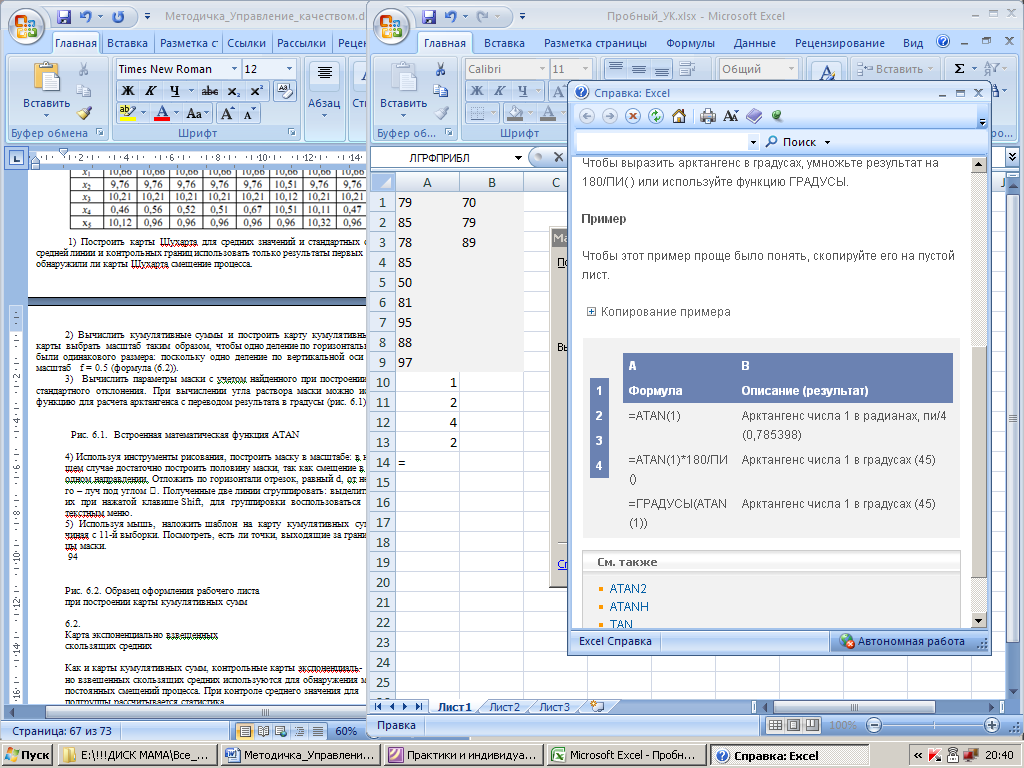
Task: Go to Excel help home page
Action: (679, 116)
